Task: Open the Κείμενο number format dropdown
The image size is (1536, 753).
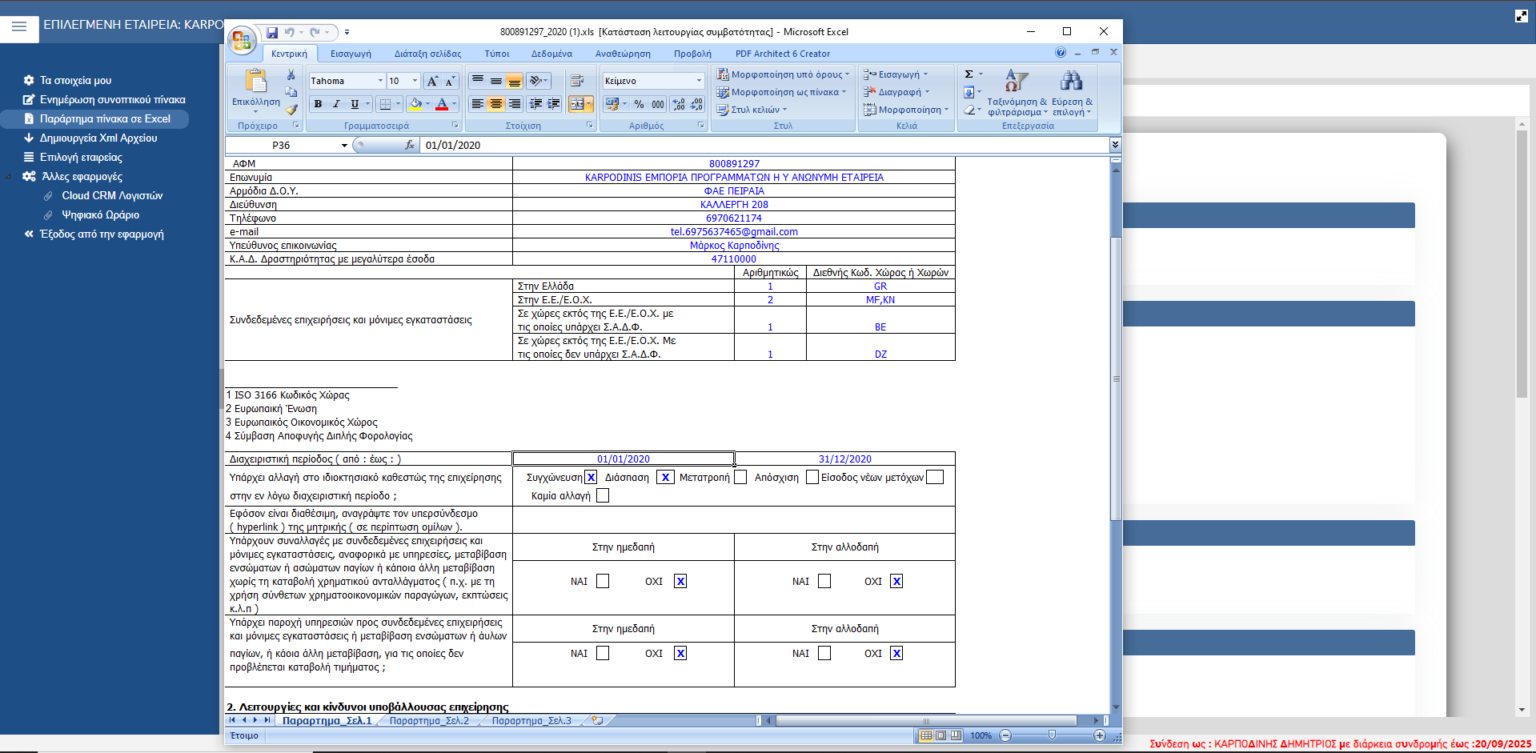Action: 699,81
